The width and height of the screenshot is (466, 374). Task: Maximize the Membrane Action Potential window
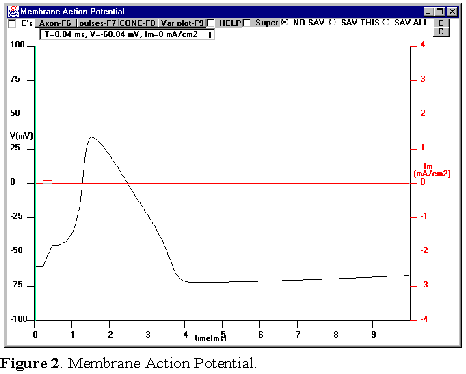click(x=440, y=12)
